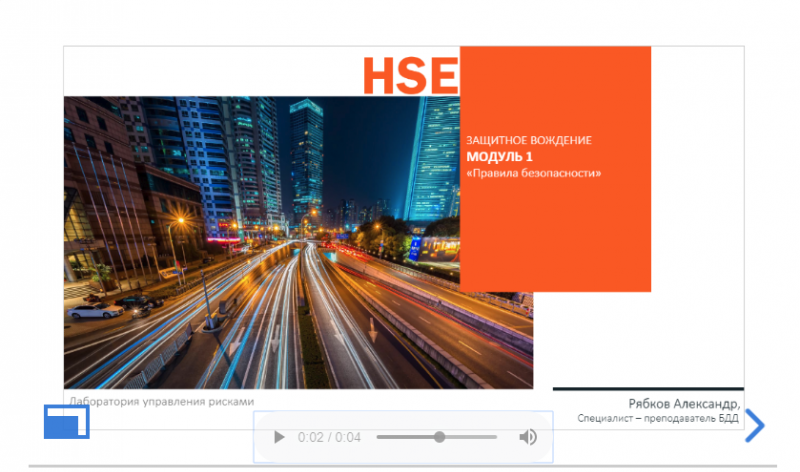Click the gray horizontal bar below player

400,466
